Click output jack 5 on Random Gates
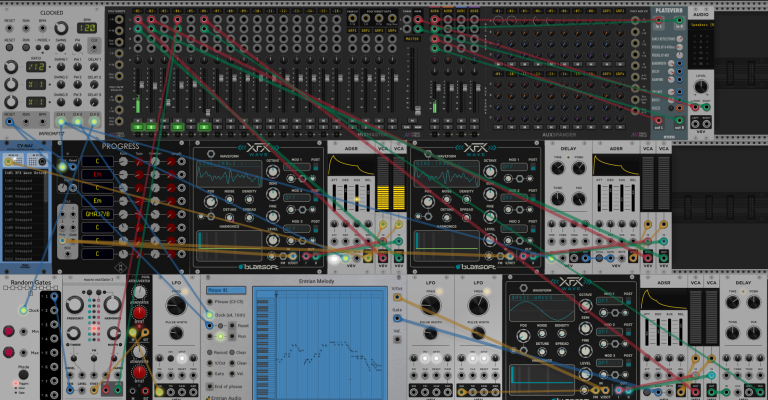Viewport: 768px width, 400px height. [54, 353]
